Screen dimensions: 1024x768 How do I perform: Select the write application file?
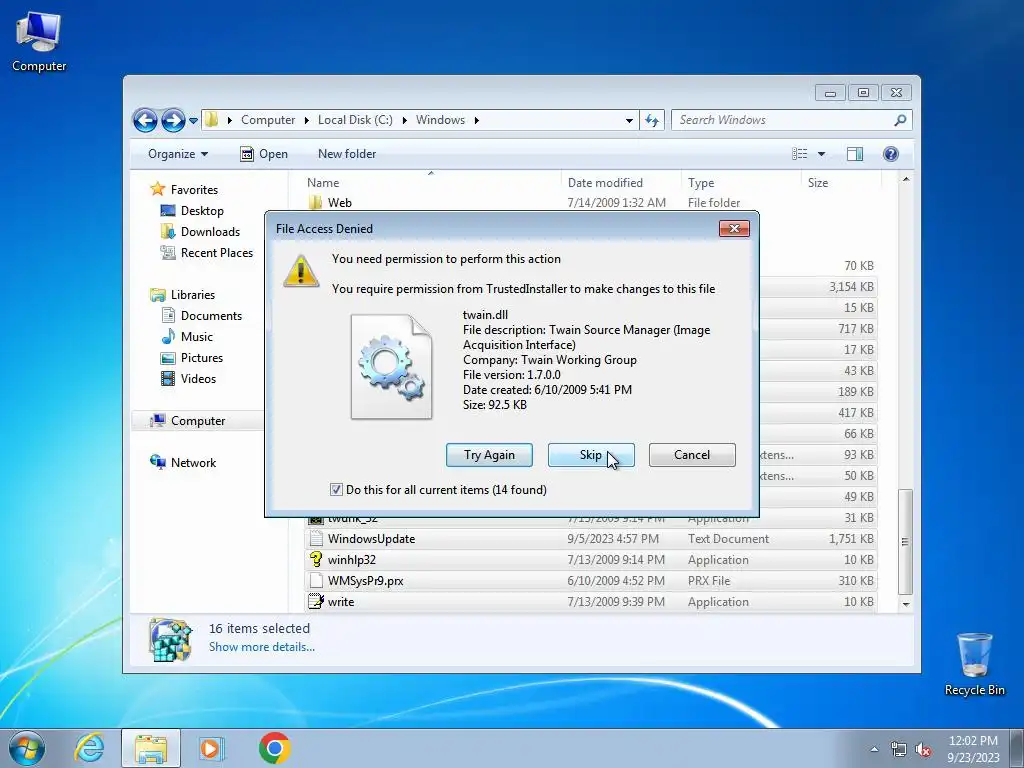coord(591,601)
